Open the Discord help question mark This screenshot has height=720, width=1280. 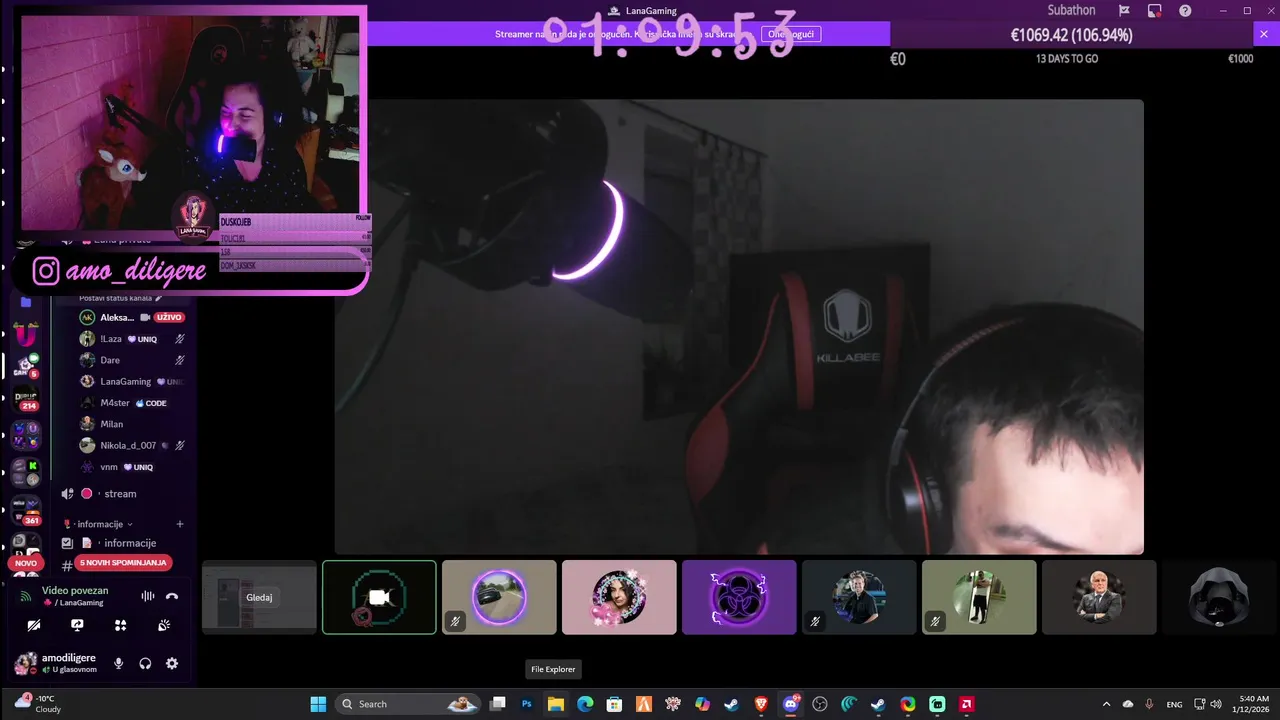click(x=1185, y=10)
